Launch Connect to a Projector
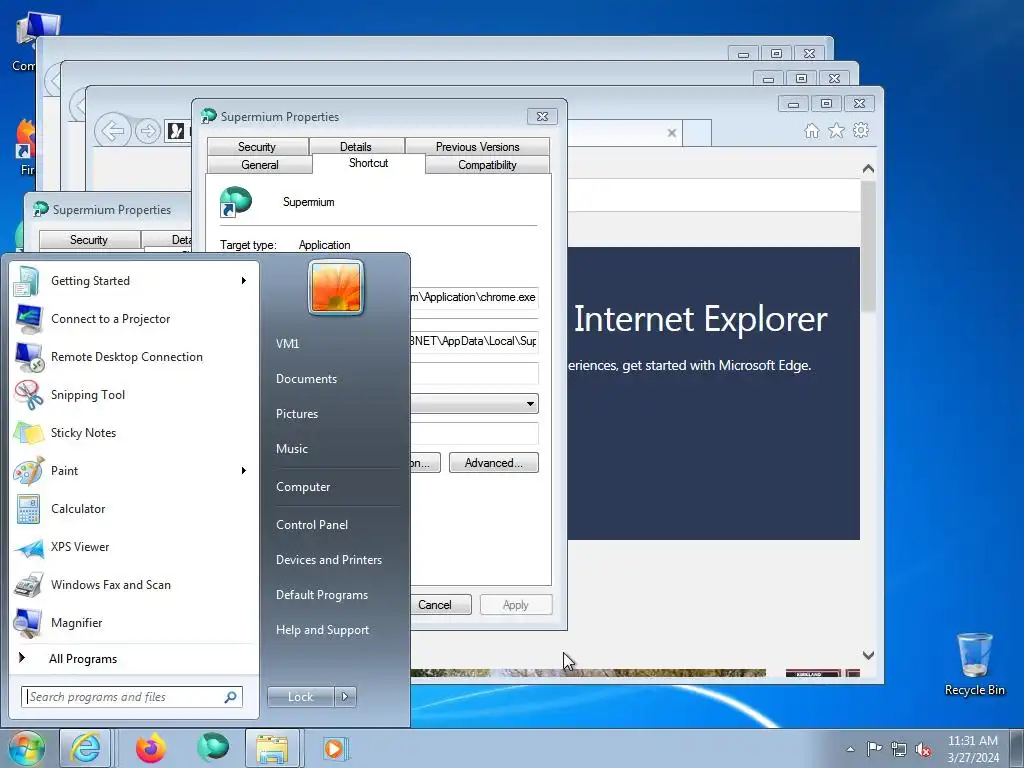Image resolution: width=1024 pixels, height=768 pixels. (x=134, y=319)
